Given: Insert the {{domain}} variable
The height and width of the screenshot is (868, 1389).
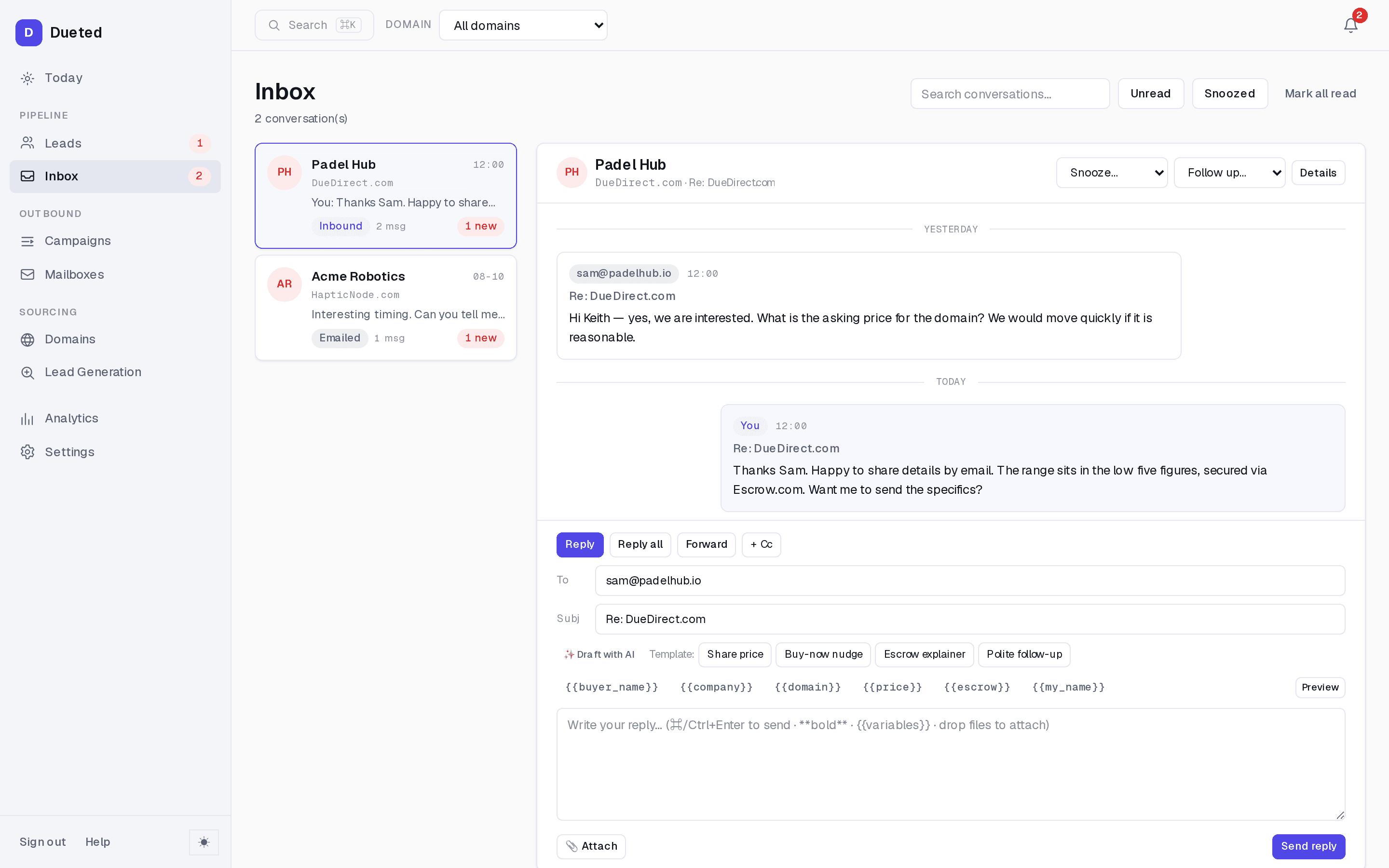Looking at the screenshot, I should (x=807, y=687).
